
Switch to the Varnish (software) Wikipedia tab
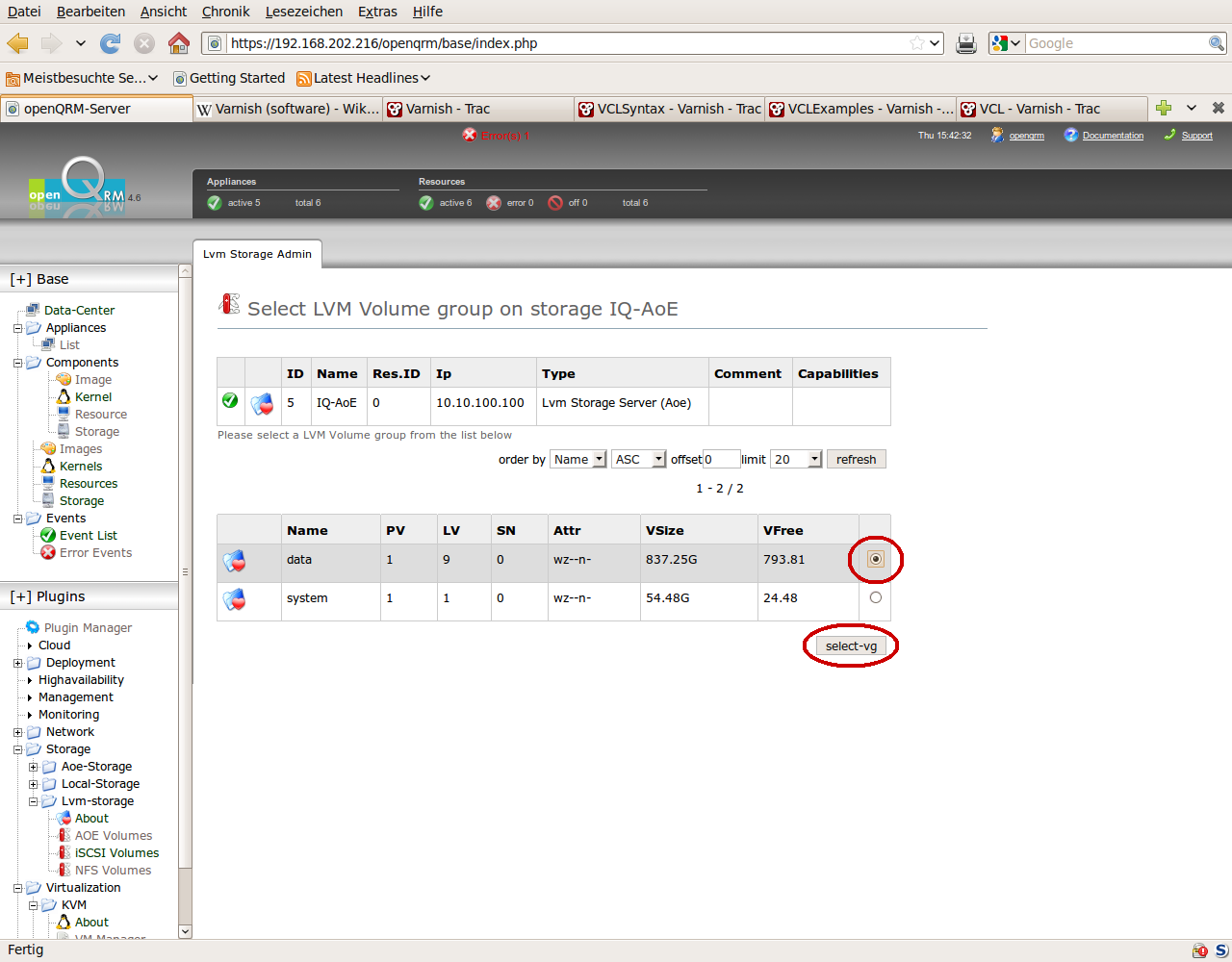tap(288, 109)
